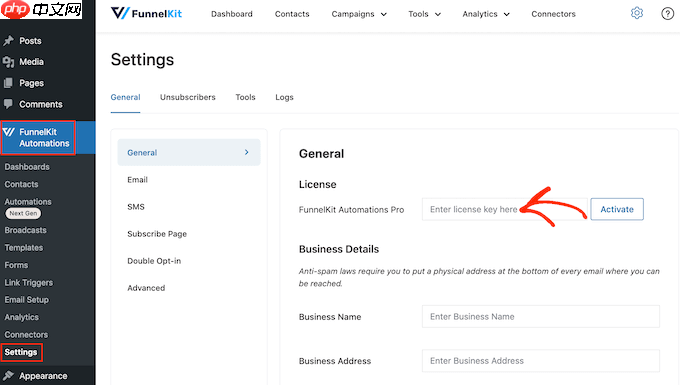
Task: Switch to the Unsubscribers tab
Action: pos(187,97)
